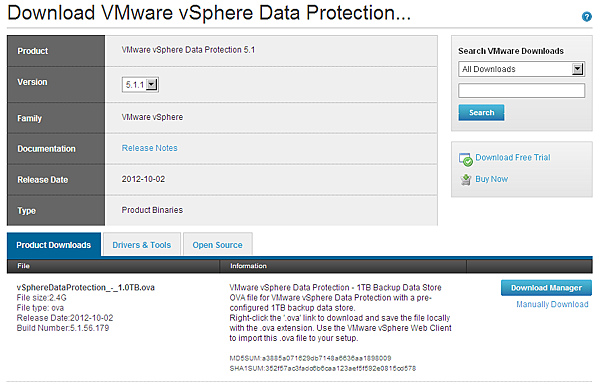Image resolution: width=600 pixels, height=382 pixels.
Task: Click the Search button
Action: point(481,113)
